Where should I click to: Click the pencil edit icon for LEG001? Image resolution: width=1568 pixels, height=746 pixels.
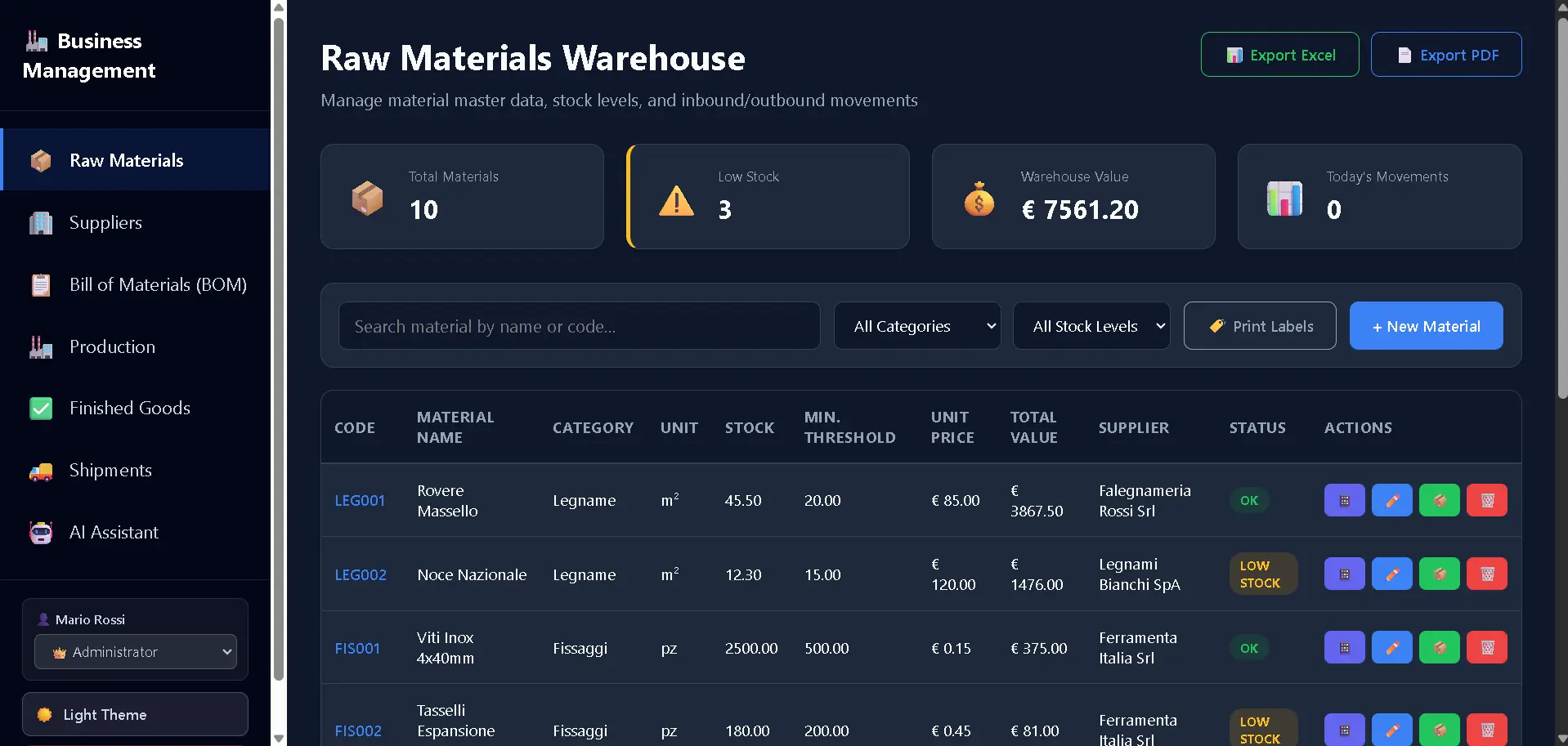pyautogui.click(x=1391, y=500)
